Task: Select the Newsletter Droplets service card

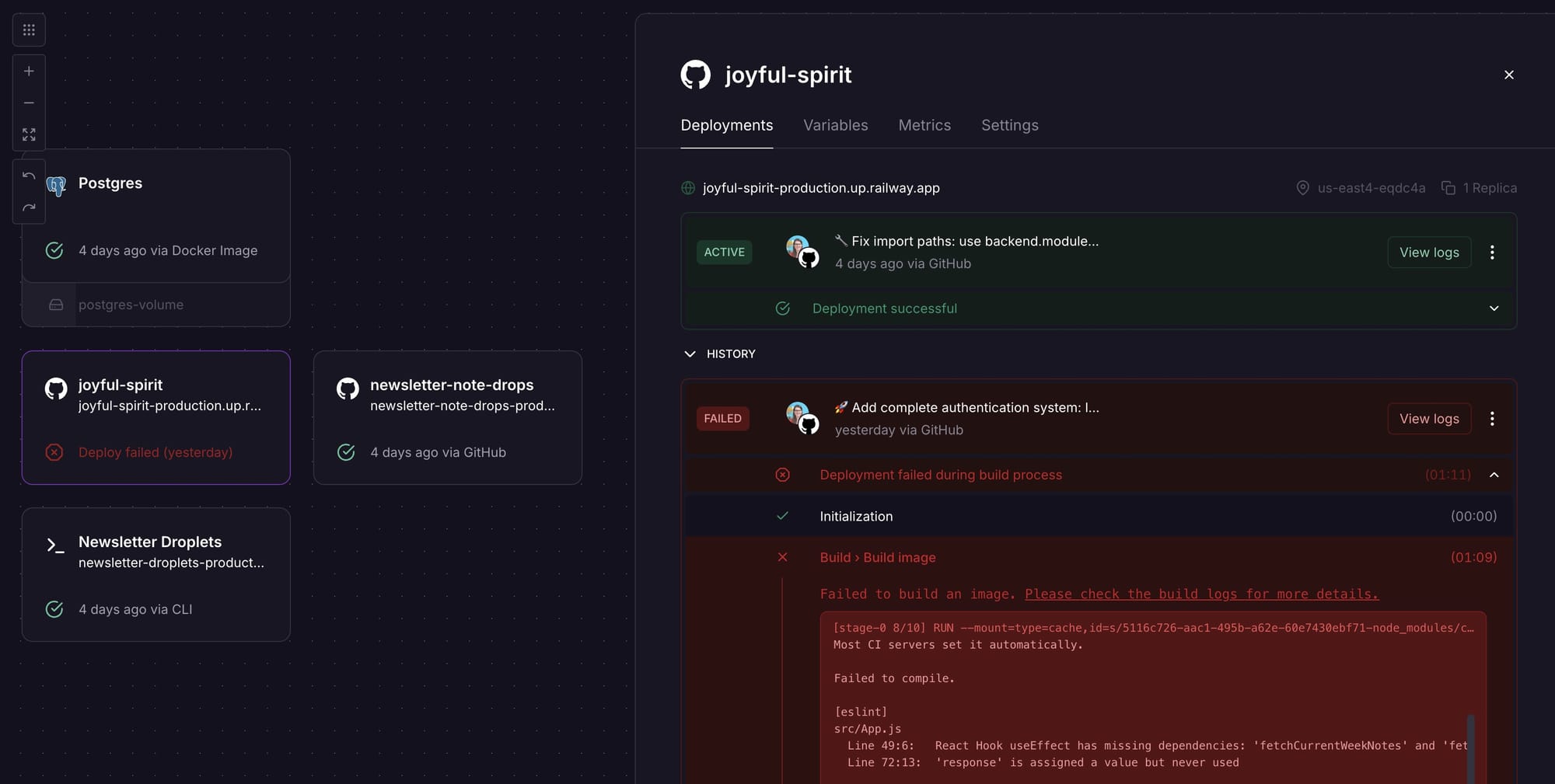Action: [156, 575]
